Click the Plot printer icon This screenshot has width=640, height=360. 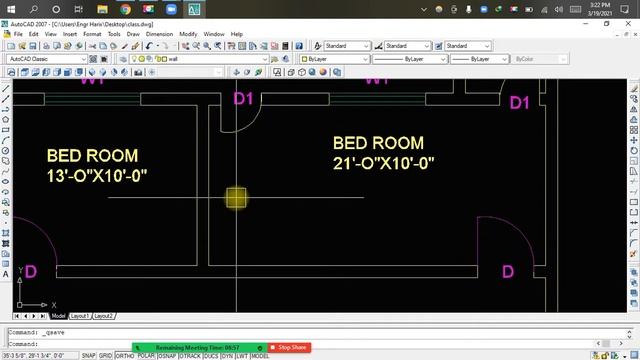coord(46,46)
